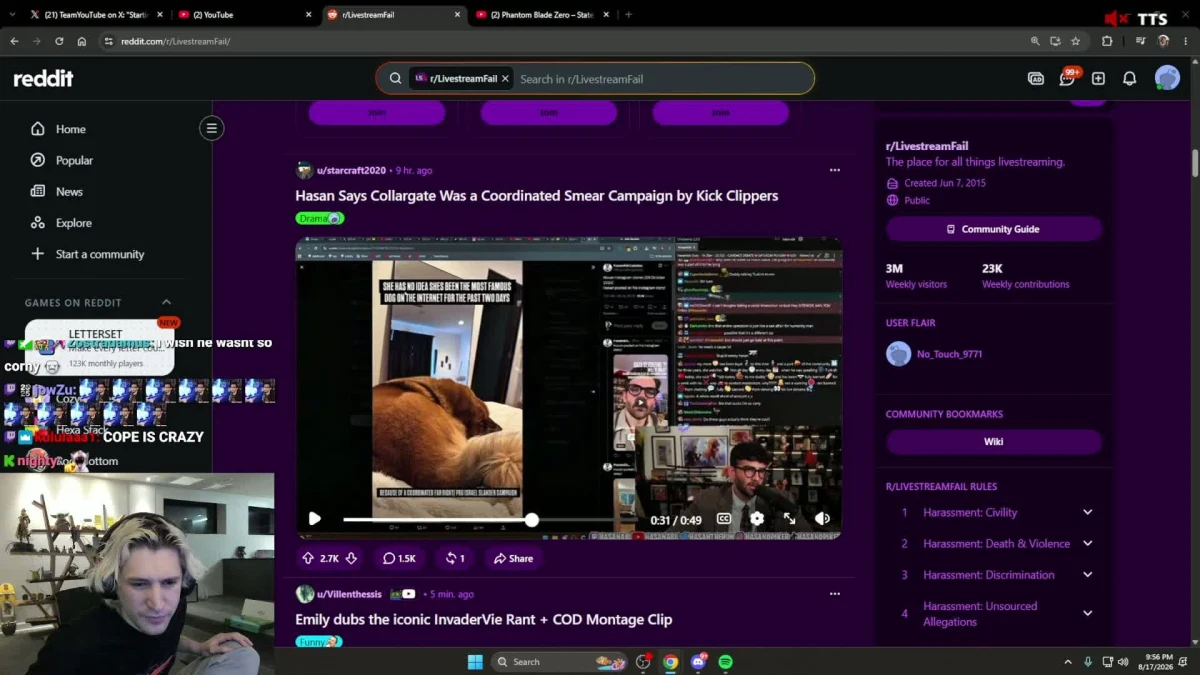Collapse the left navigation with hamburger button

coord(211,128)
